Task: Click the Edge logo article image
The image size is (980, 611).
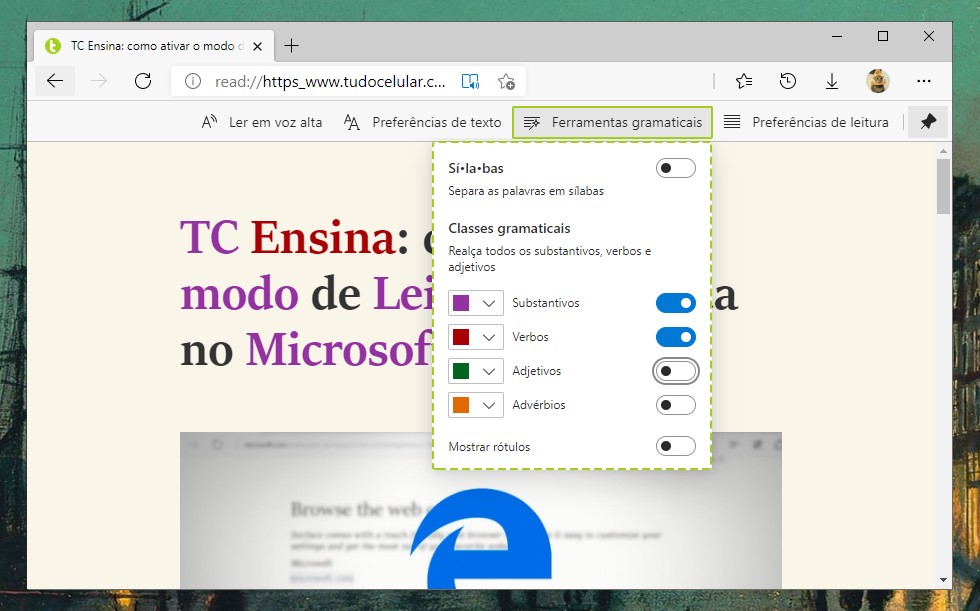Action: point(481,510)
